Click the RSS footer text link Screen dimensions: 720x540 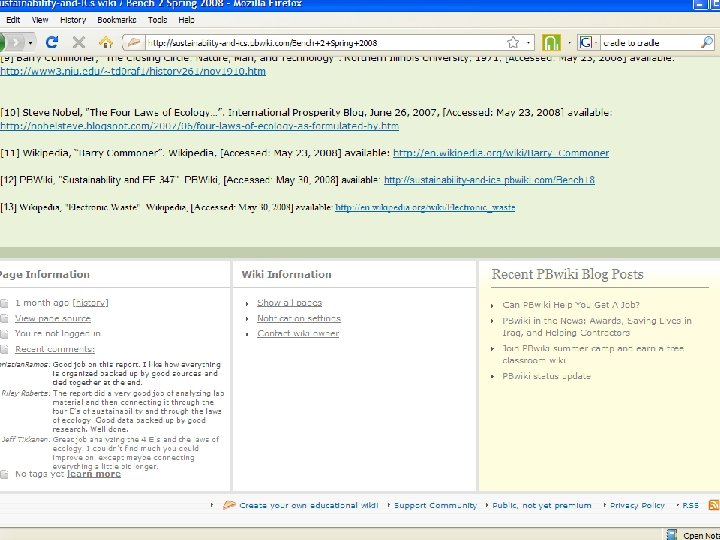point(691,505)
